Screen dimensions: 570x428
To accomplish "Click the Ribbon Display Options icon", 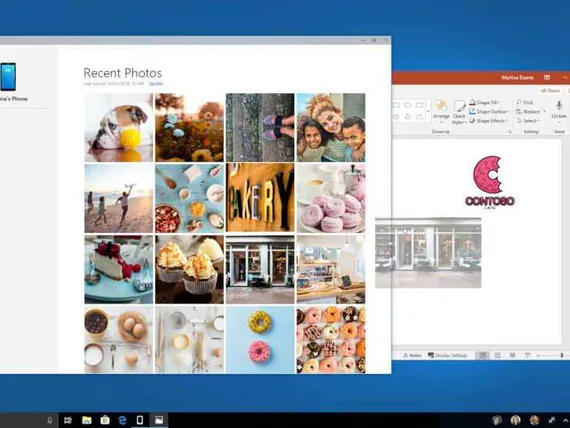I will pyautogui.click(x=547, y=77).
